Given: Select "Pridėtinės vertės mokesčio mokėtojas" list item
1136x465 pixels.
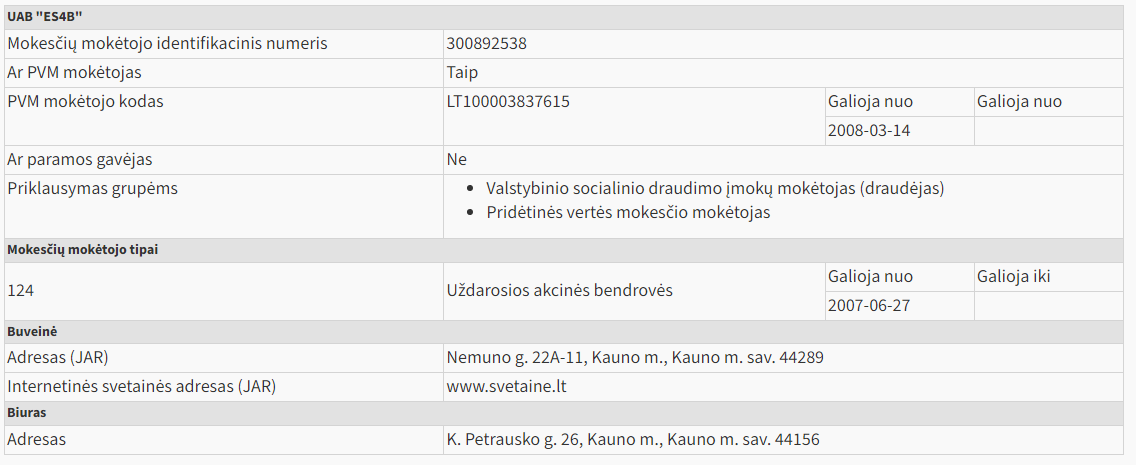Looking at the screenshot, I should point(628,213).
